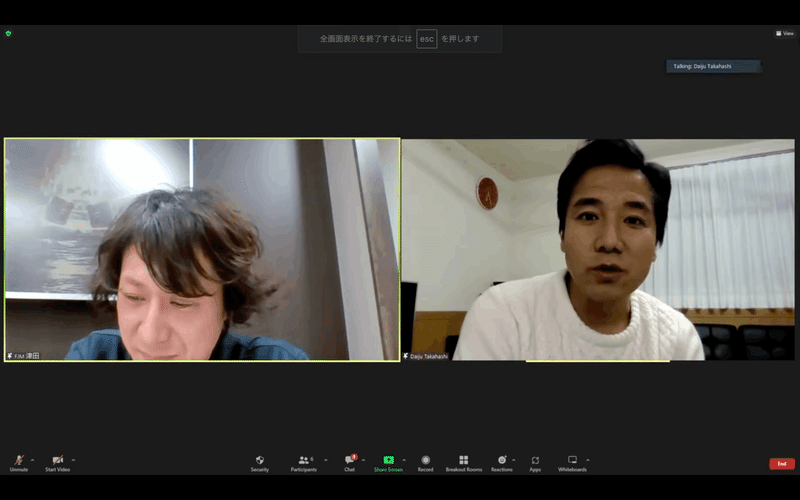
Task: Click the pin icon beside FJM 津田
Action: (10, 356)
